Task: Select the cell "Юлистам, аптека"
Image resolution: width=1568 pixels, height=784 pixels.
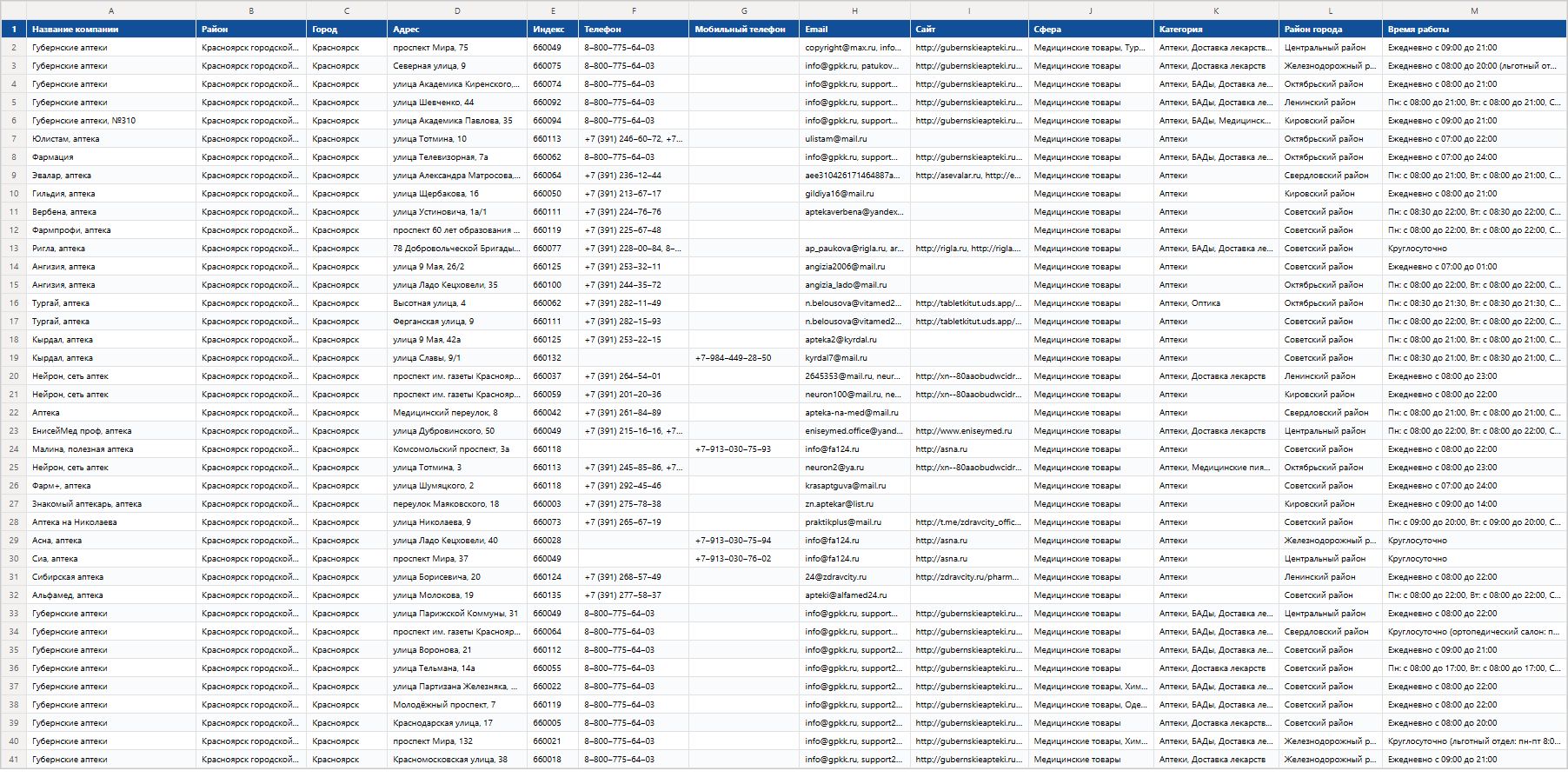Action: 111,139
